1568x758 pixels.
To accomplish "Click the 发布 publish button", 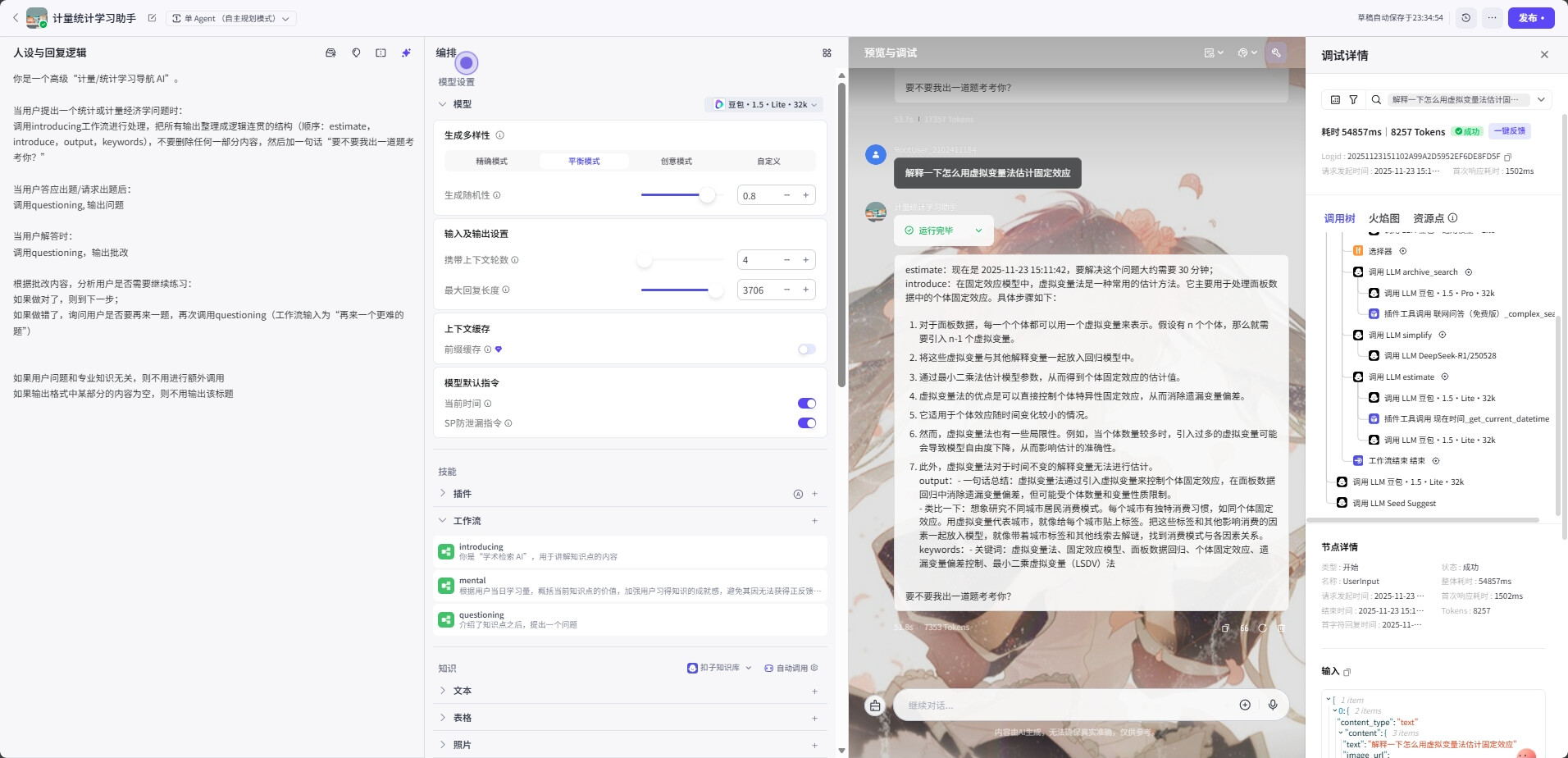I will click(x=1530, y=18).
